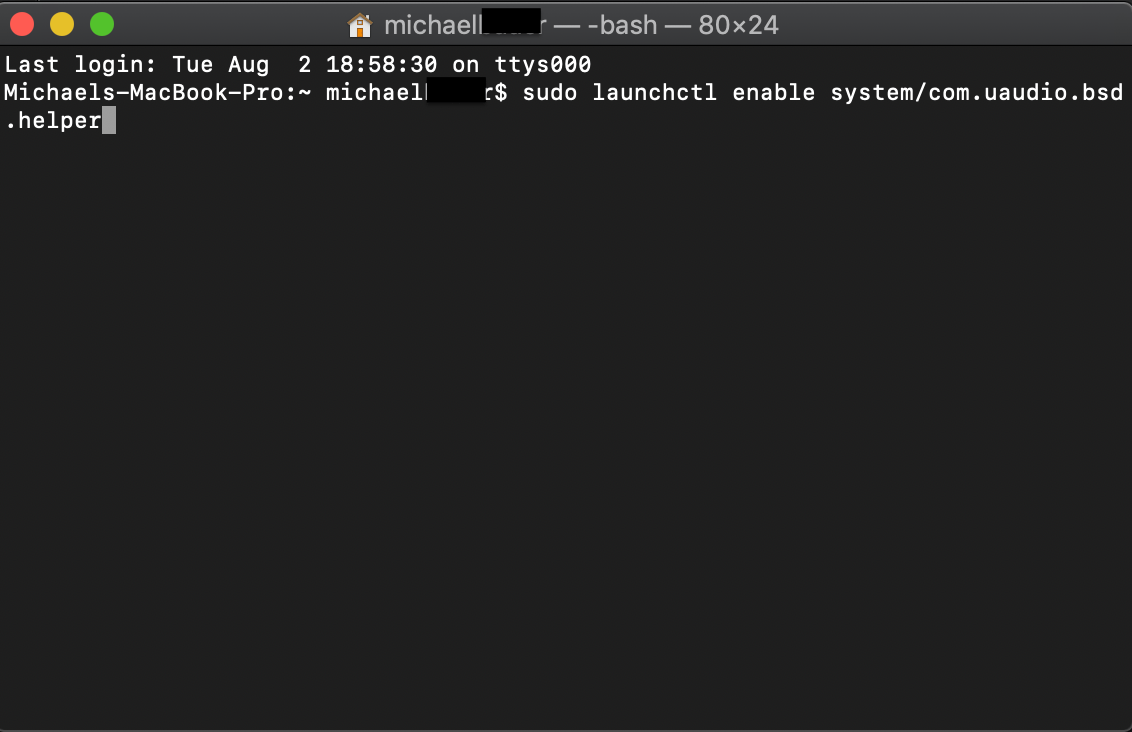Viewport: 1132px width, 732px height.
Task: Minimize the Terminal window with the yellow button
Action: click(60, 23)
